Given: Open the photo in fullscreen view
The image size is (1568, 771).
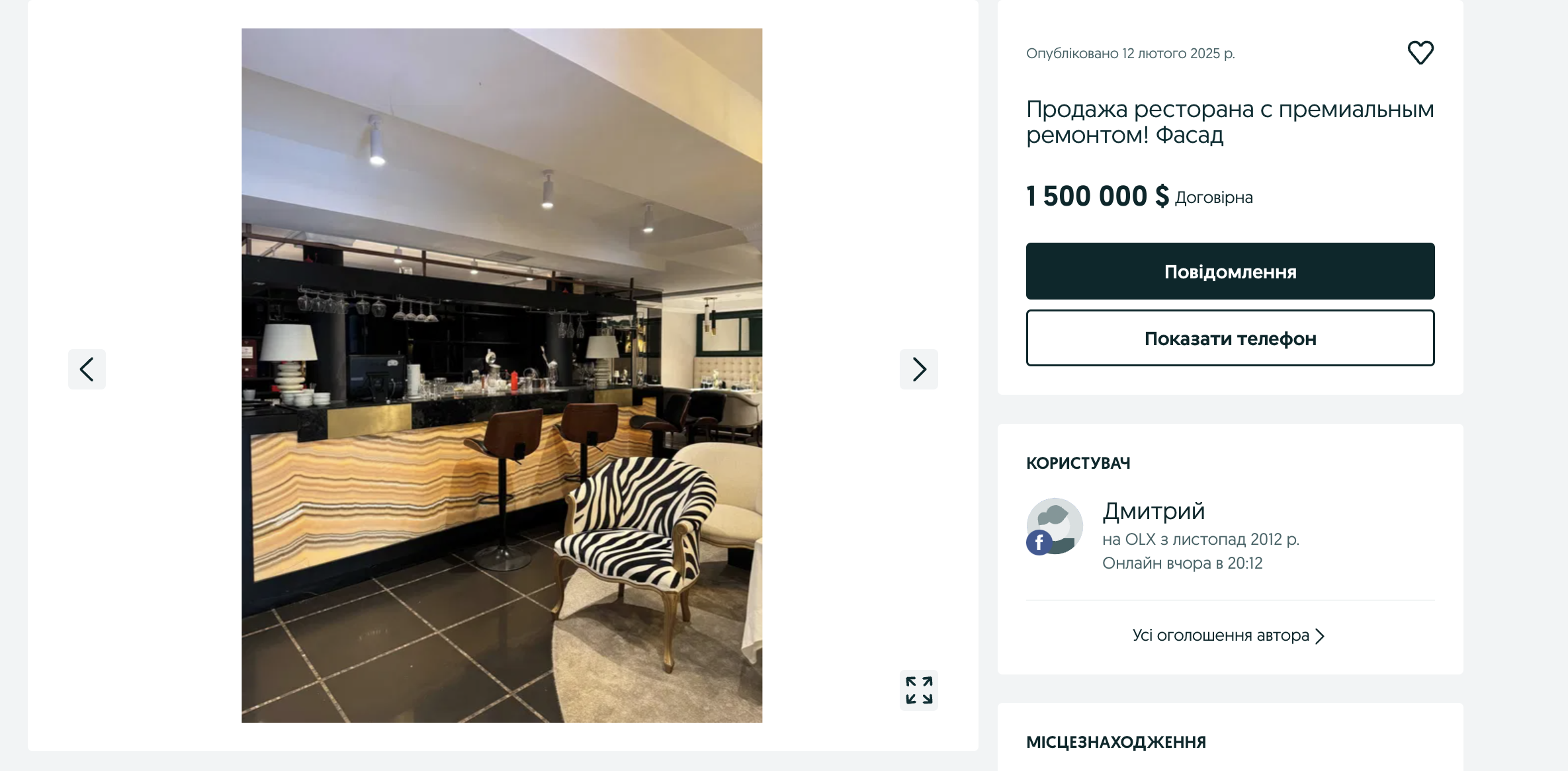Looking at the screenshot, I should pyautogui.click(x=919, y=690).
